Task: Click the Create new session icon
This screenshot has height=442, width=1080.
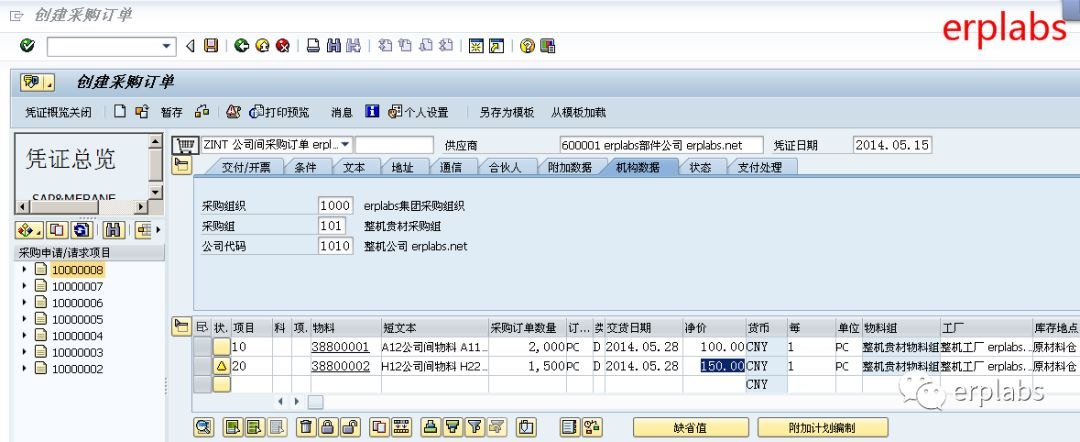Action: click(x=476, y=46)
